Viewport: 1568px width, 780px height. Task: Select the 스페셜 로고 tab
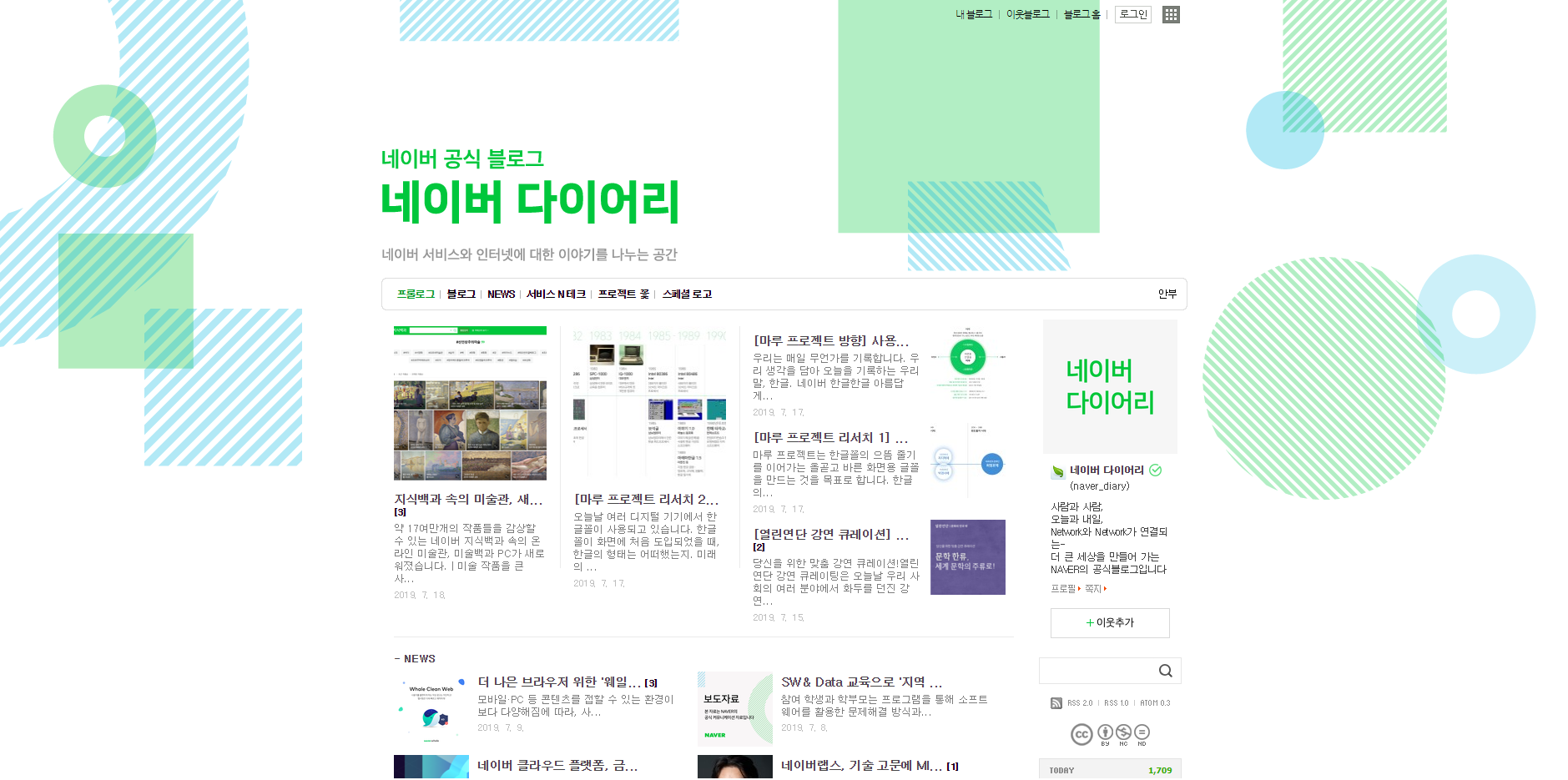pyautogui.click(x=687, y=294)
